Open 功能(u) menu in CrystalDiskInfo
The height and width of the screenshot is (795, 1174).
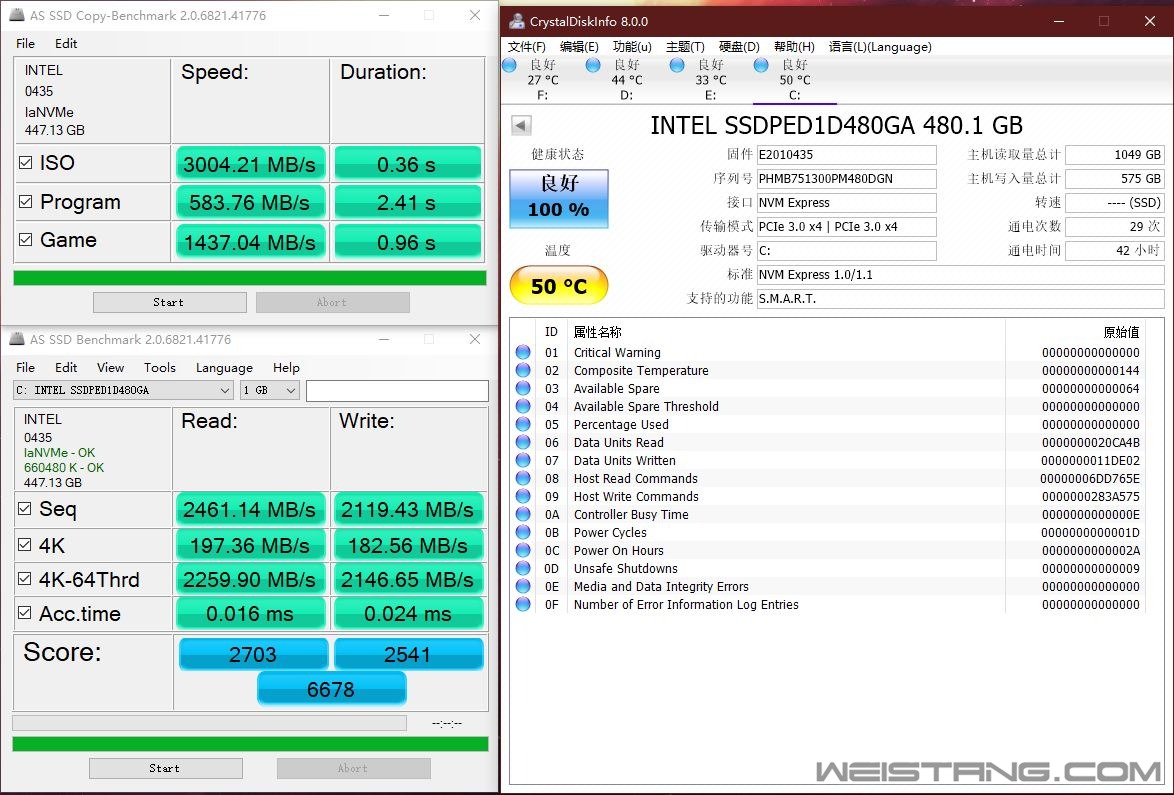[x=632, y=46]
